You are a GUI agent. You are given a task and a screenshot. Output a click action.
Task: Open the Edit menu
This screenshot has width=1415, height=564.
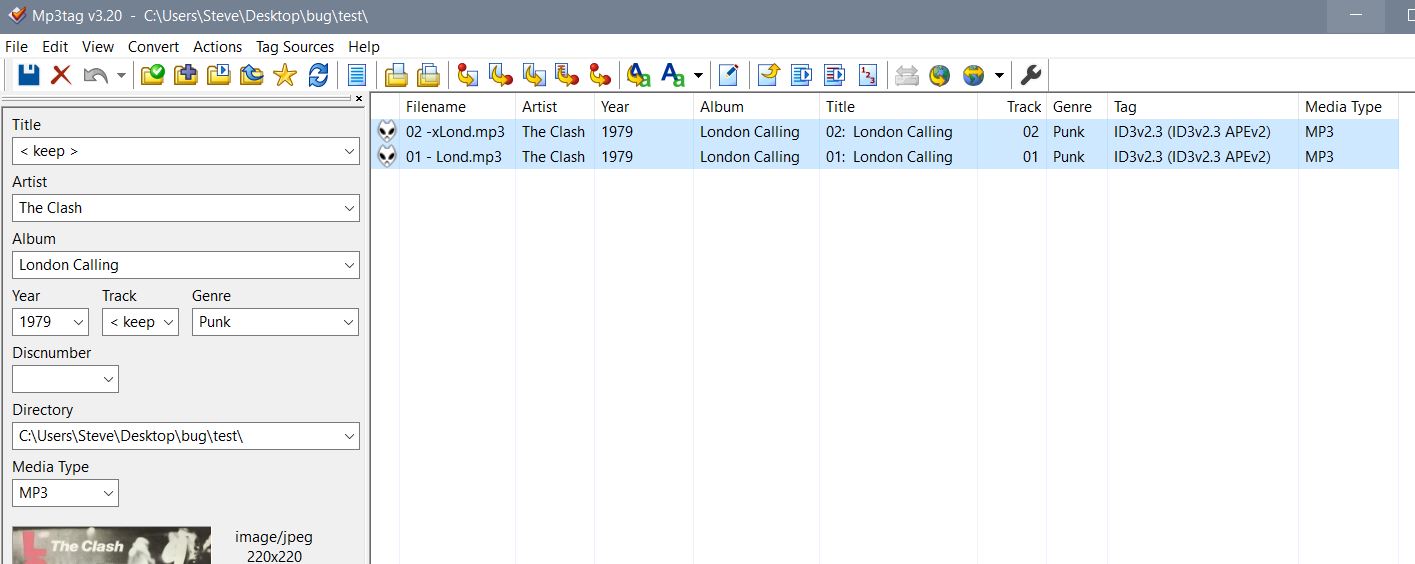tap(55, 46)
